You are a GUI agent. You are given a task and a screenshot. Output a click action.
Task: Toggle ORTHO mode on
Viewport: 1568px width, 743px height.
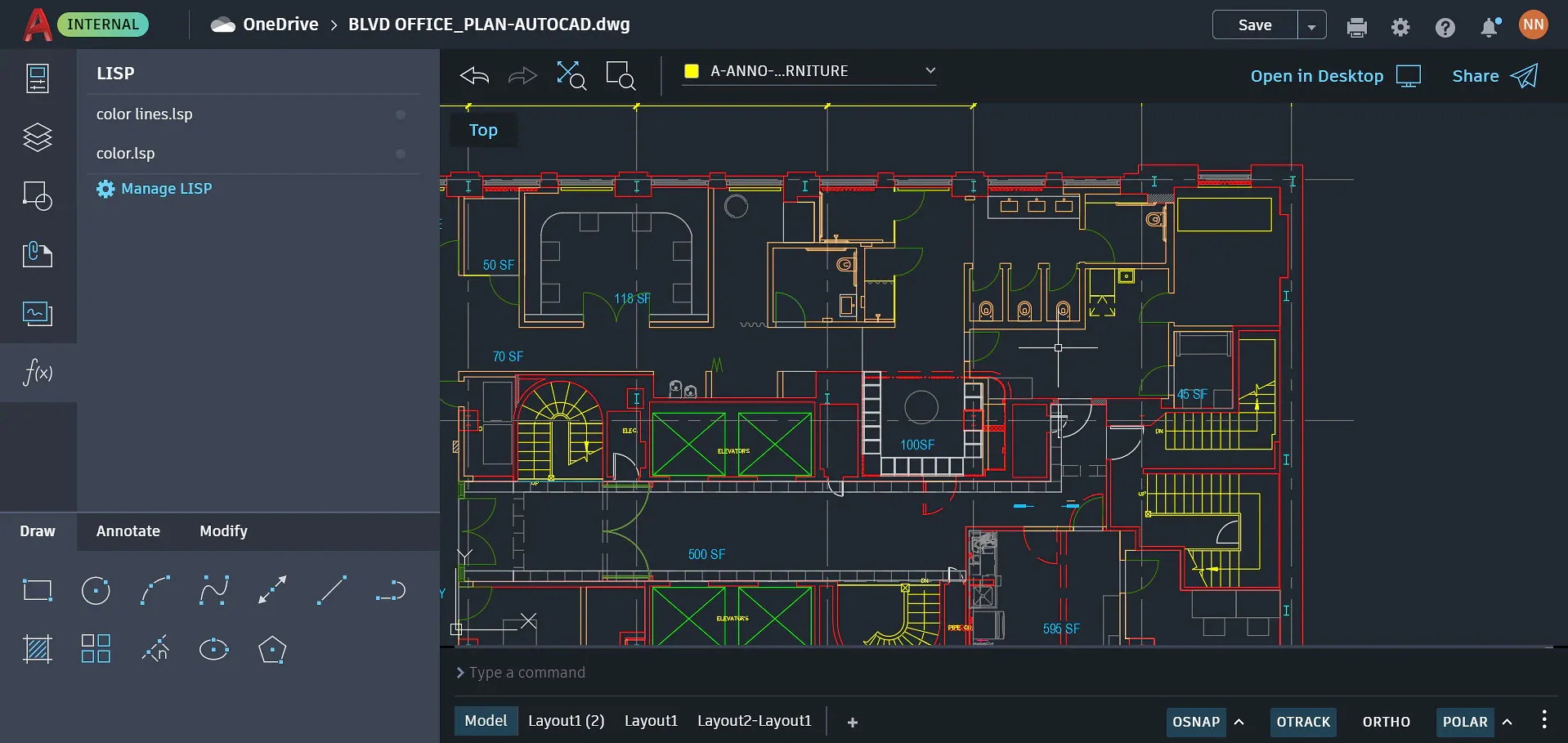1386,722
